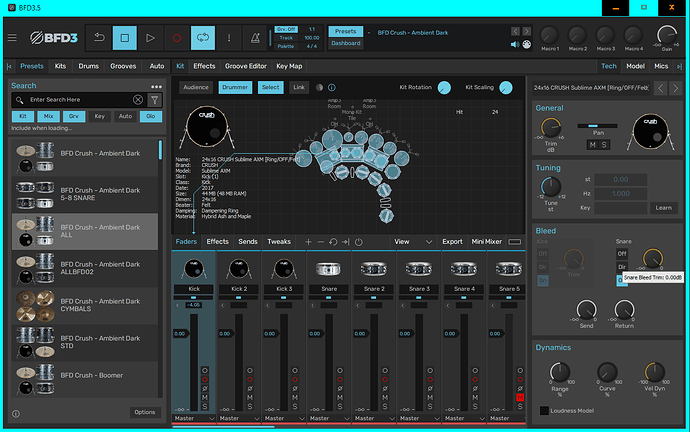Switch to the Grooves browser tab

[123, 66]
